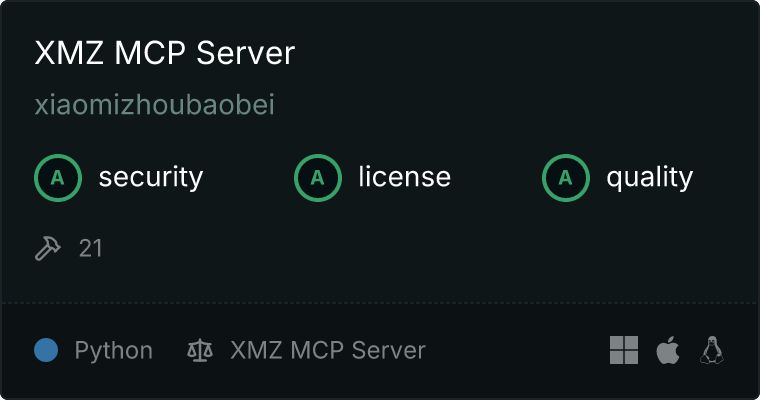Click the quality grade A badge
This screenshot has height=400, width=760.
pos(566,178)
